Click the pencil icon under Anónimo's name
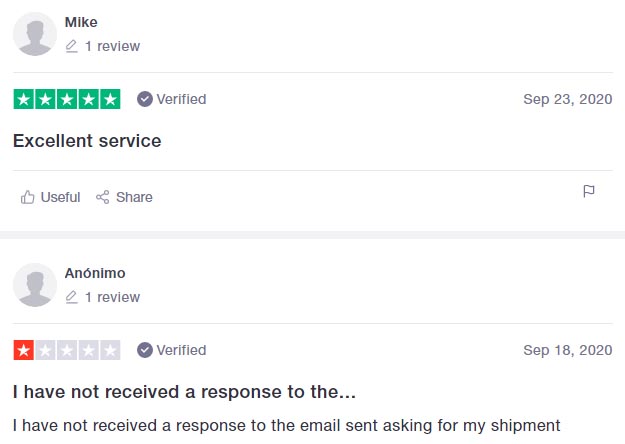The width and height of the screenshot is (625, 444). (x=71, y=297)
